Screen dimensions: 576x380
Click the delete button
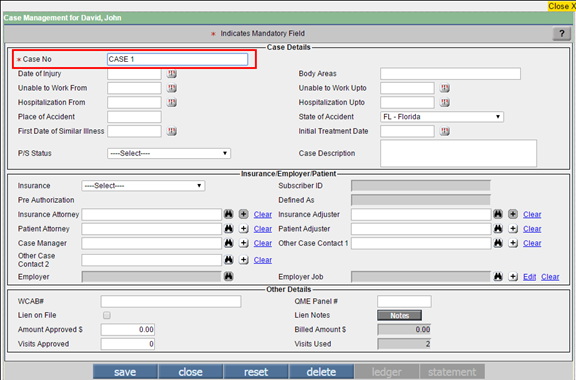321,372
